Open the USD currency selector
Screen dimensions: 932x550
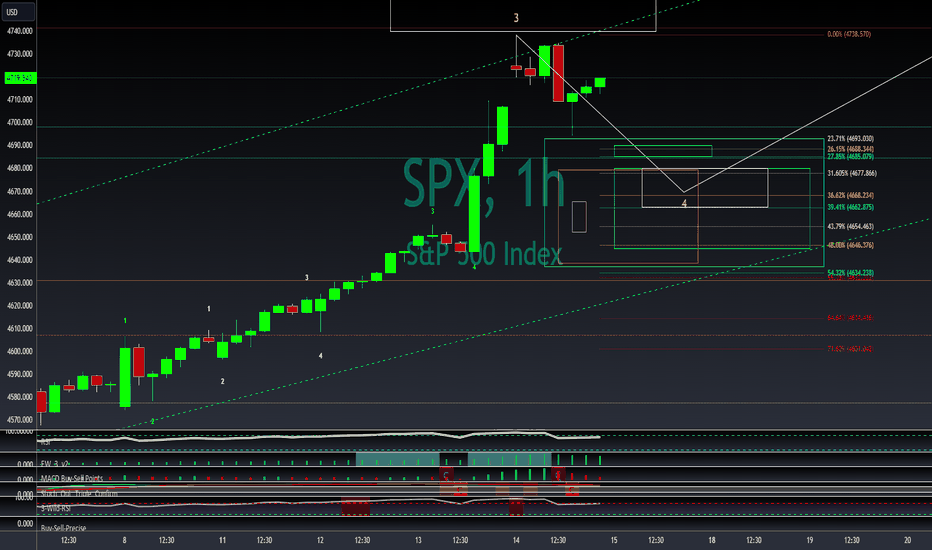(18, 12)
